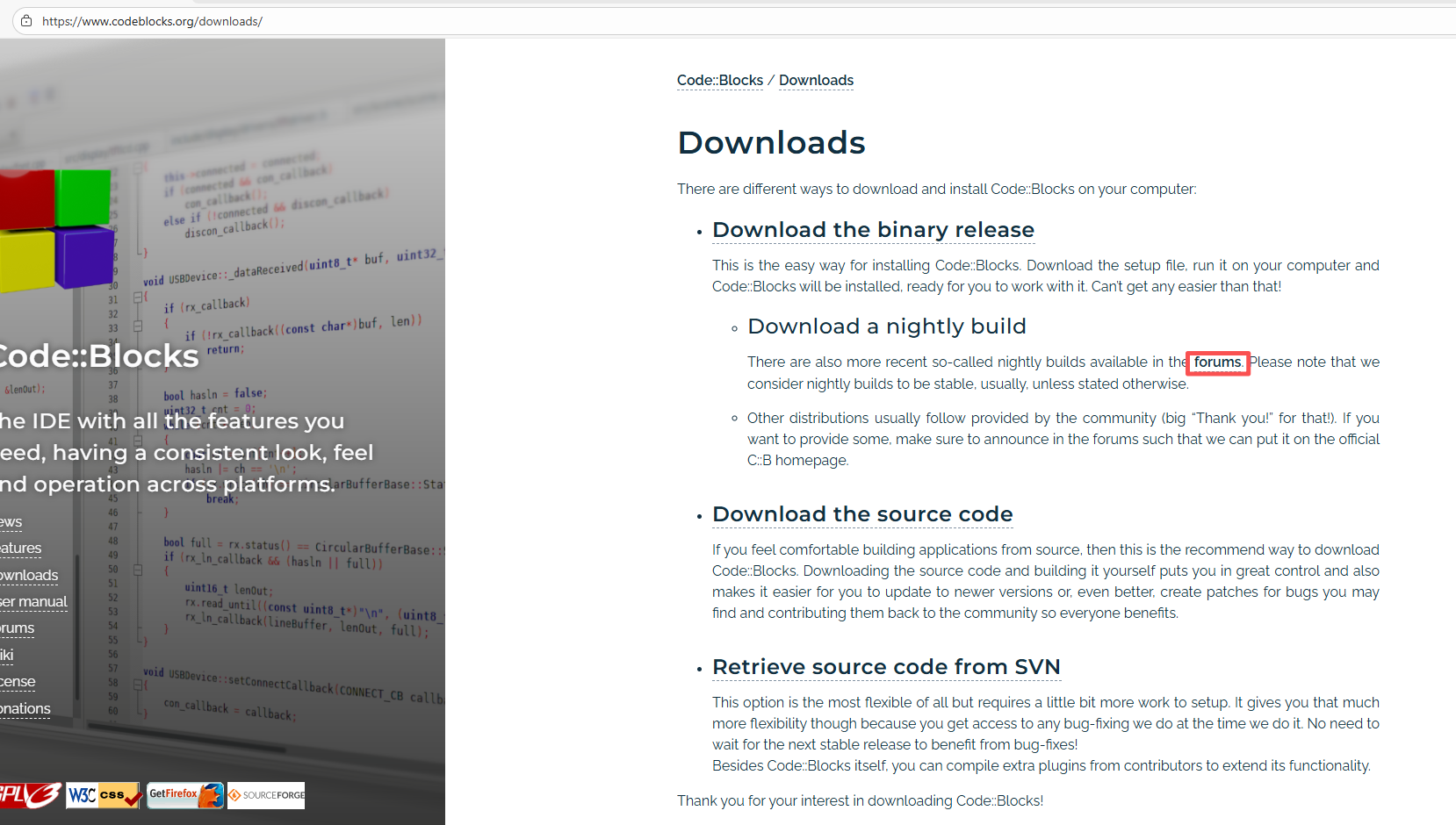
Task: Click the 'Download a nightly build' heading
Action: pyautogui.click(x=887, y=326)
